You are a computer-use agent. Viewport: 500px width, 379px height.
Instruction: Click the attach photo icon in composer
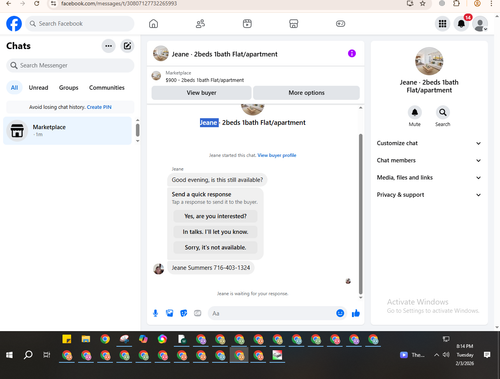(x=170, y=313)
